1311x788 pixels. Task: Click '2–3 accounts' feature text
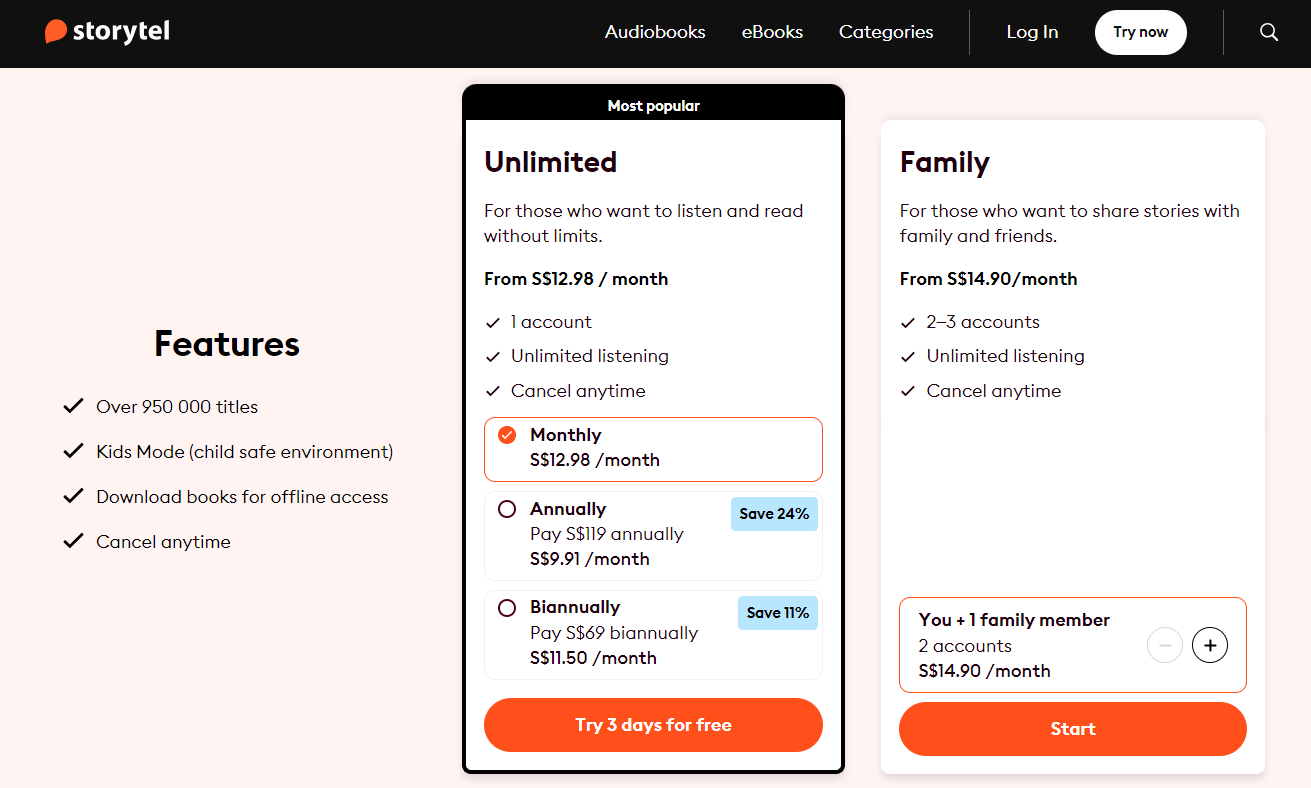(x=983, y=322)
